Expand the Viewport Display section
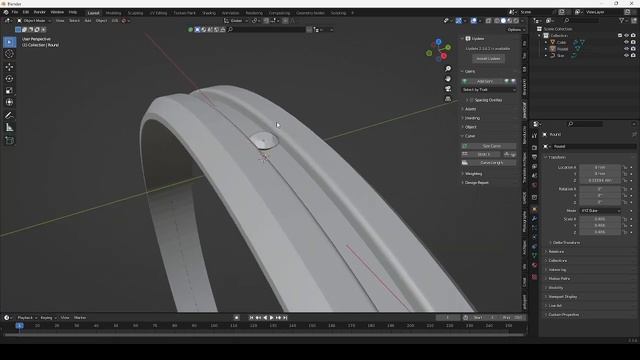The image size is (640, 360). [x=562, y=297]
